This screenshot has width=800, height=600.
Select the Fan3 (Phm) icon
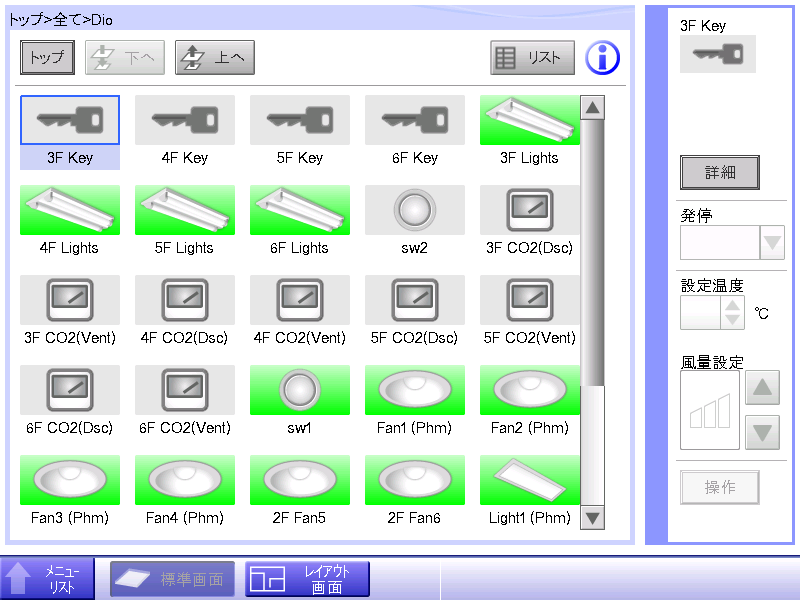point(70,480)
